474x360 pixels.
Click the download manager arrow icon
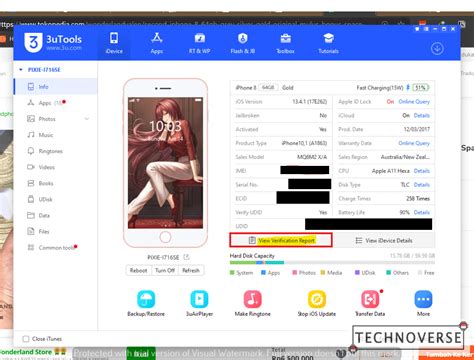tap(437, 49)
